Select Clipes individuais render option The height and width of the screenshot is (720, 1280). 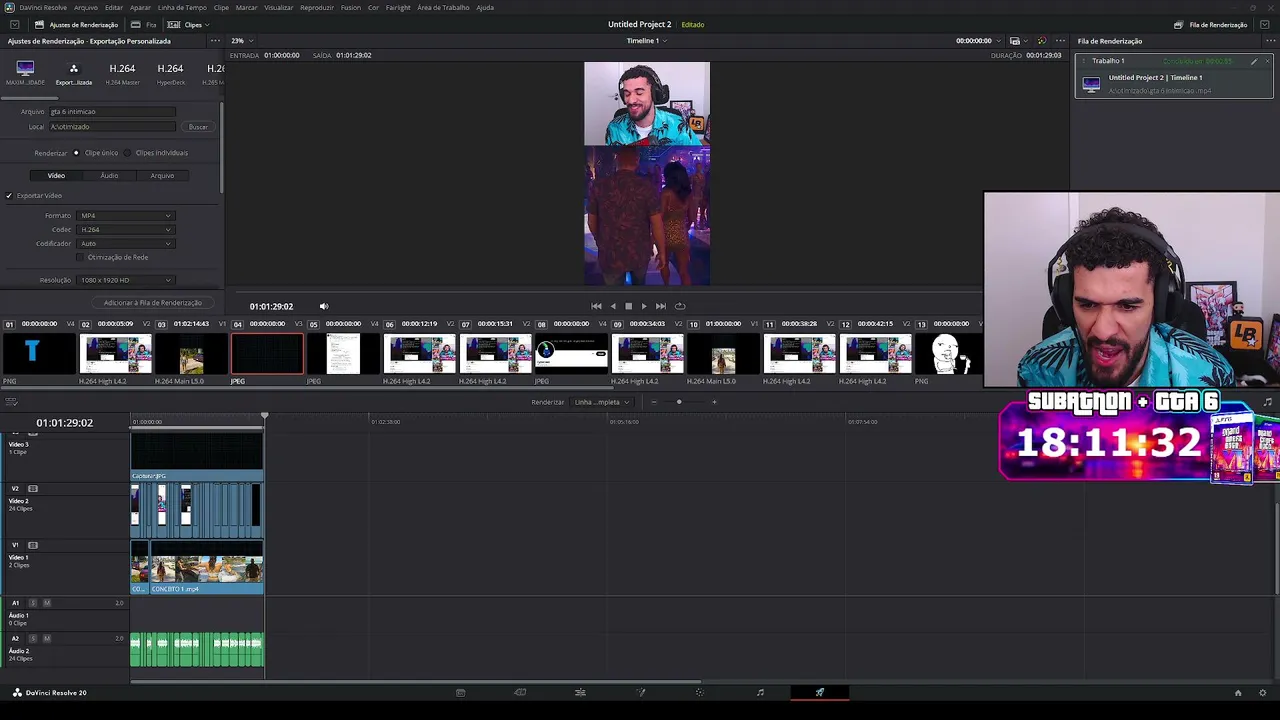(127, 153)
